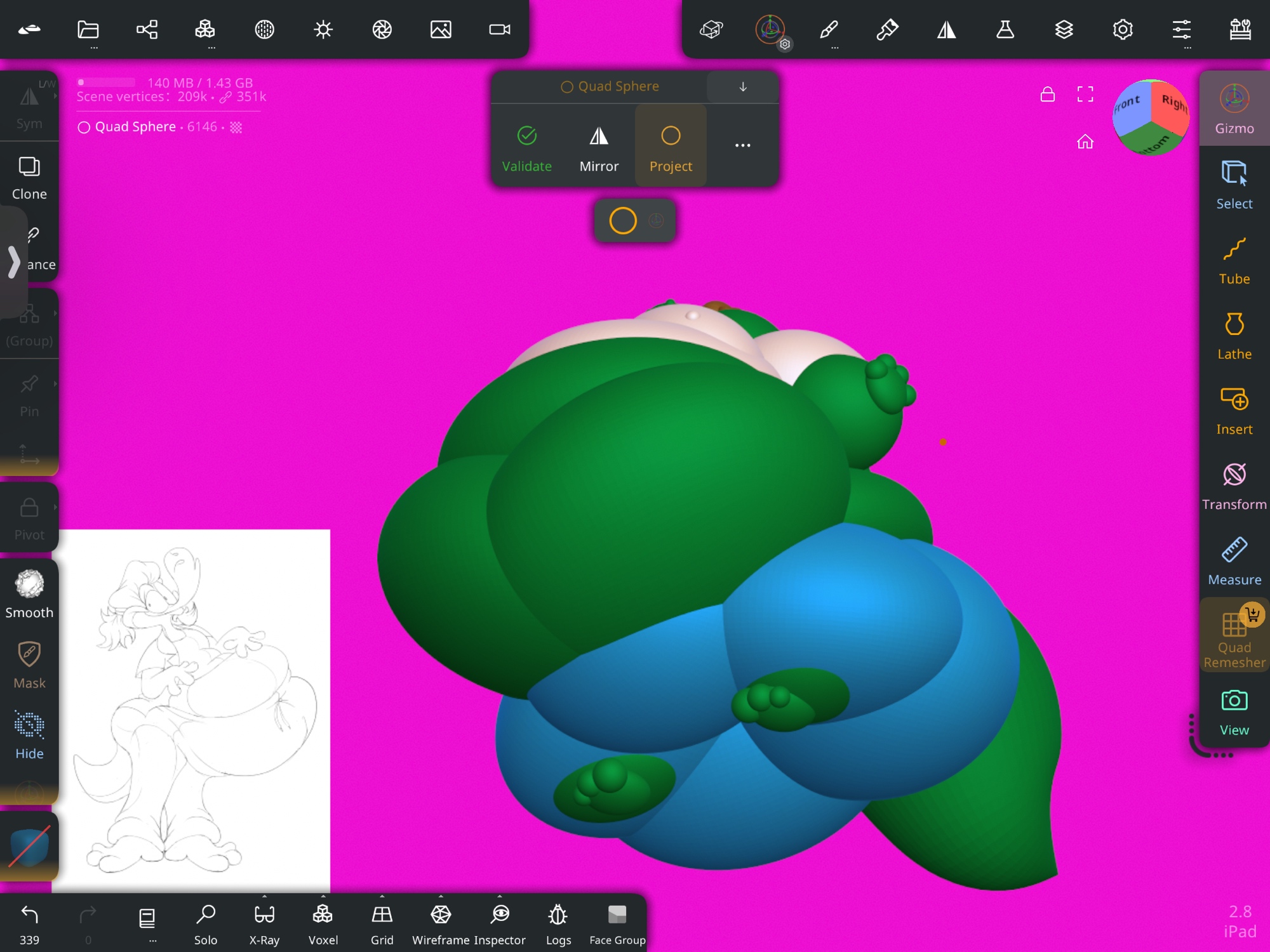
Task: Select the Tube tool
Action: 1233,261
